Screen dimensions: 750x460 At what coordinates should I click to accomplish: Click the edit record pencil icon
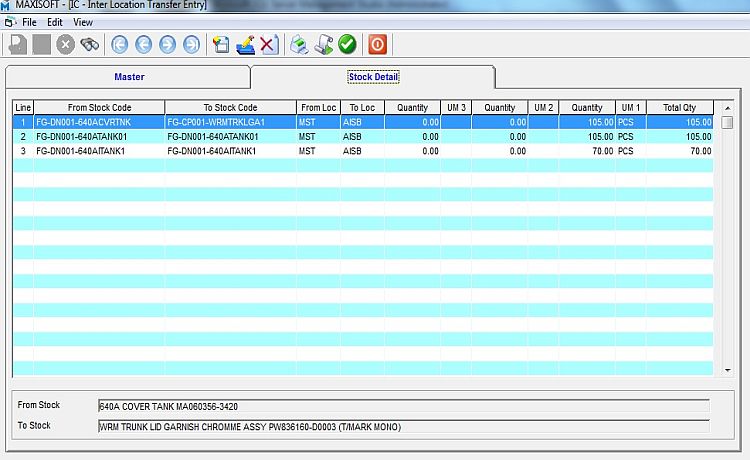click(245, 44)
